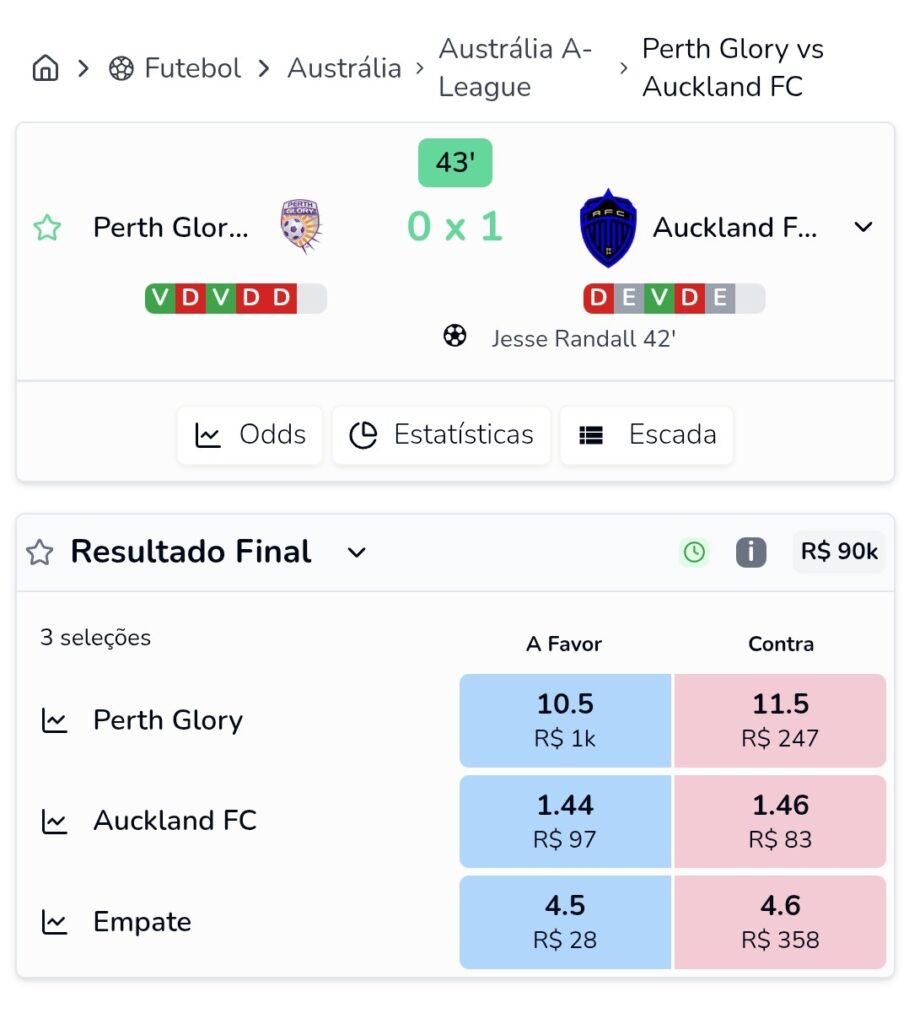This screenshot has height=1024, width=909.
Task: Open the Perth Glory chart icon
Action: [x=54, y=720]
